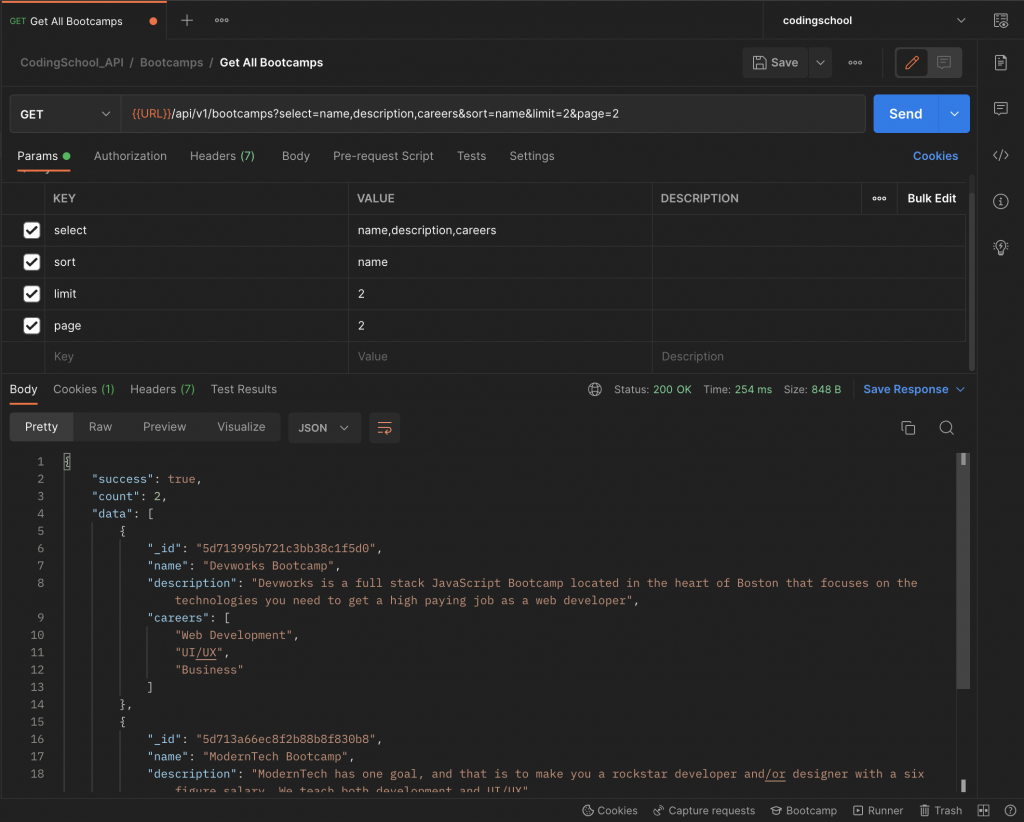The height and width of the screenshot is (822, 1024).
Task: Open the Tests tab
Action: (472, 156)
